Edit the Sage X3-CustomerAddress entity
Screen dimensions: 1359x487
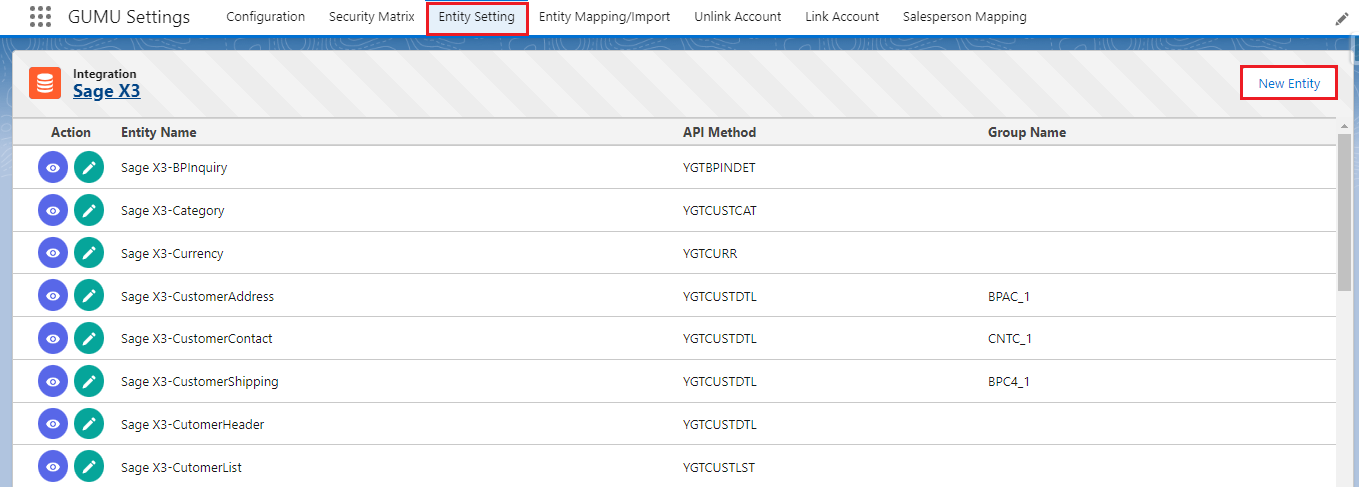(x=89, y=296)
